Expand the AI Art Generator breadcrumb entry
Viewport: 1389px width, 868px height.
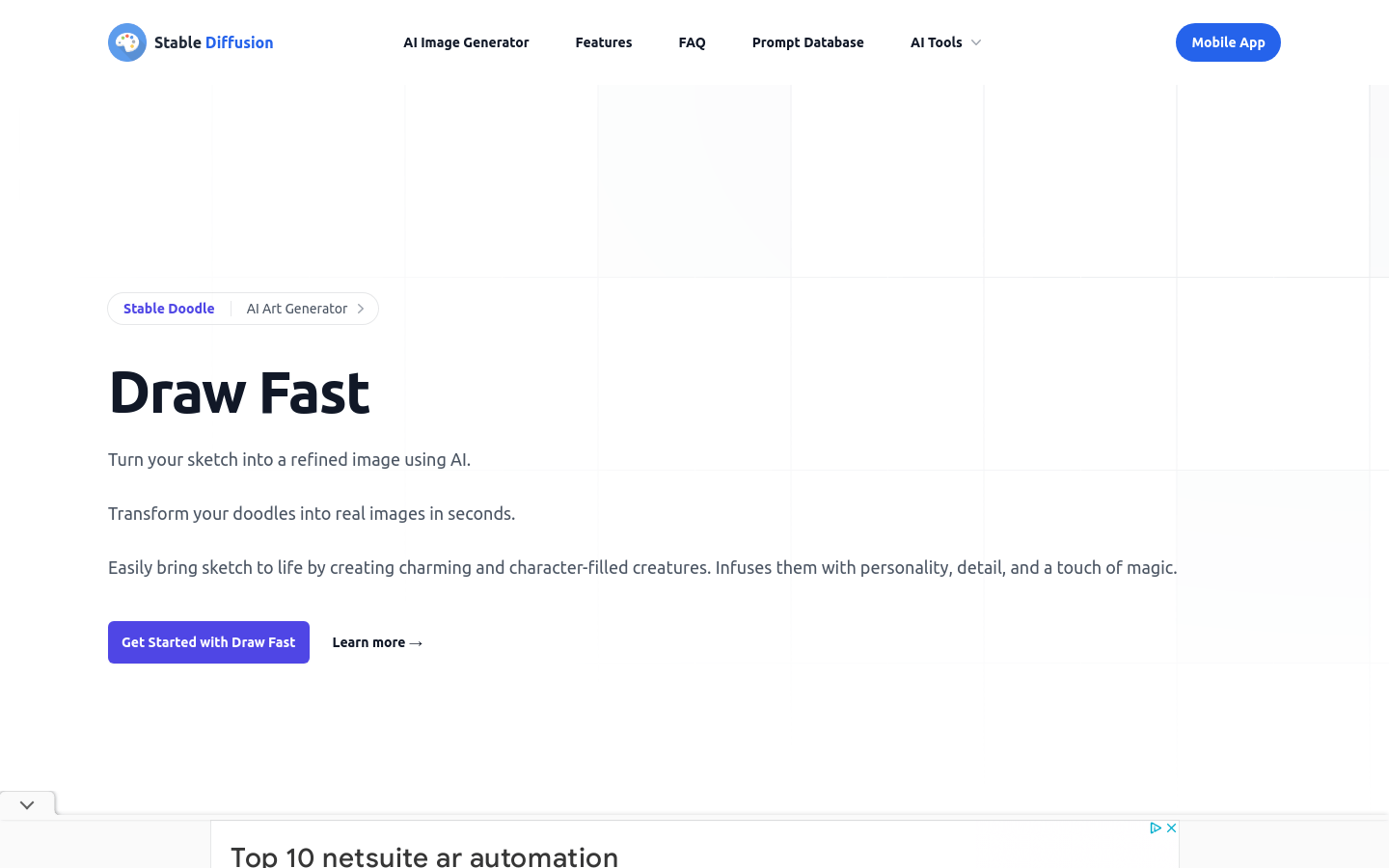point(297,309)
